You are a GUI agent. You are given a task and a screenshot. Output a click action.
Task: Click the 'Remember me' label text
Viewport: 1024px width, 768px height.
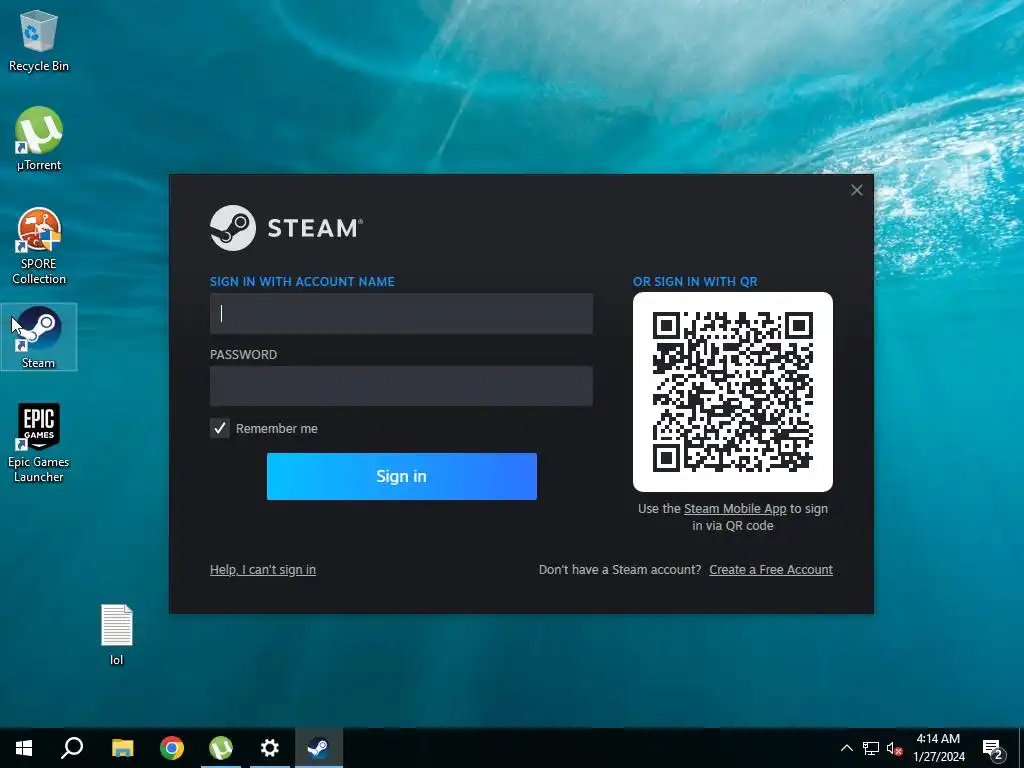276,428
